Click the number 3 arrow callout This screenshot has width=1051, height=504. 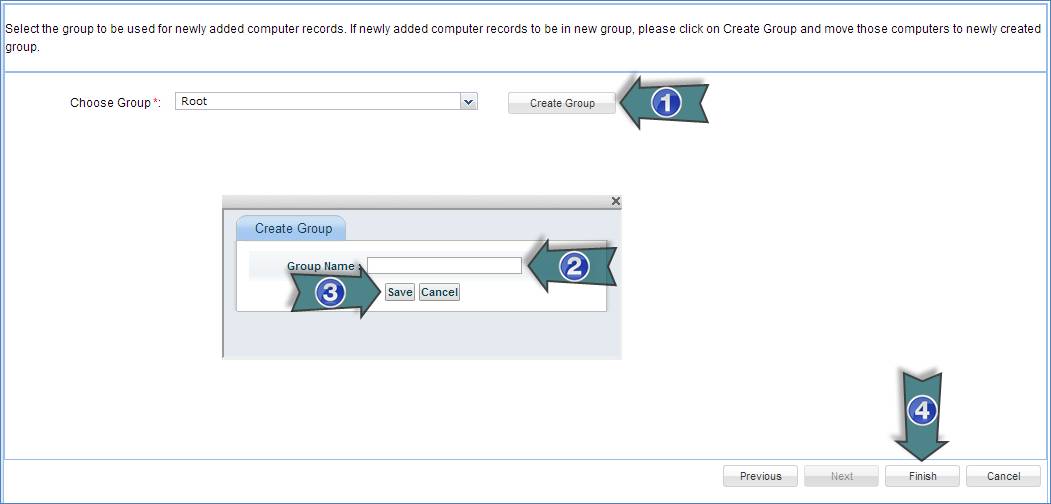[x=331, y=292]
